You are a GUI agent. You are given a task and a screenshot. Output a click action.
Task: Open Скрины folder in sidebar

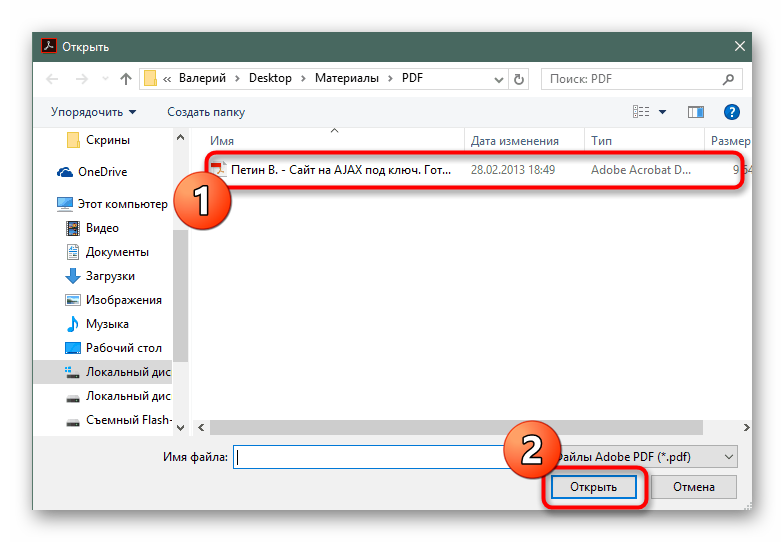click(x=108, y=140)
